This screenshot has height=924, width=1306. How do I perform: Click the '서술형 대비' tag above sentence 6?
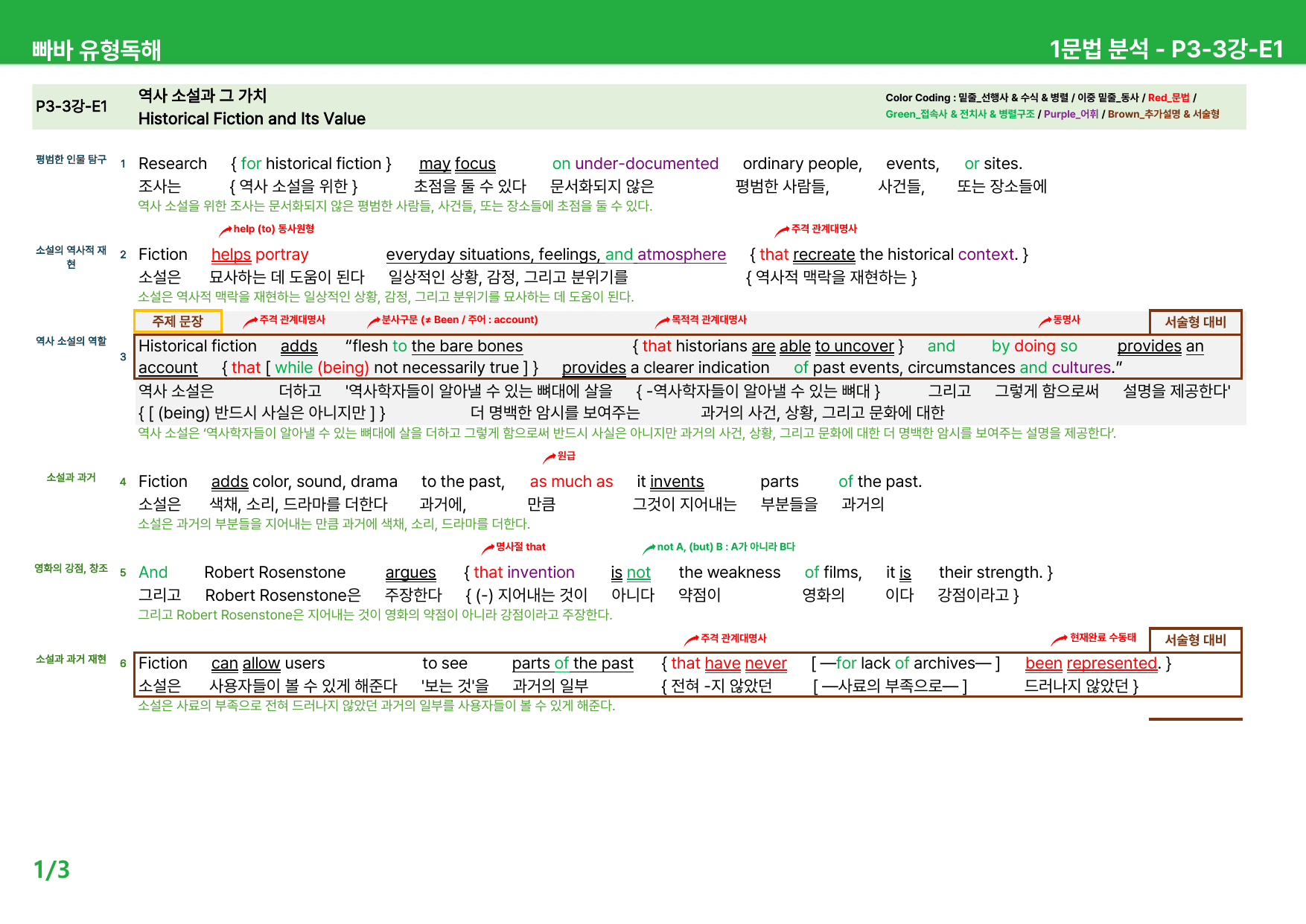(1195, 640)
